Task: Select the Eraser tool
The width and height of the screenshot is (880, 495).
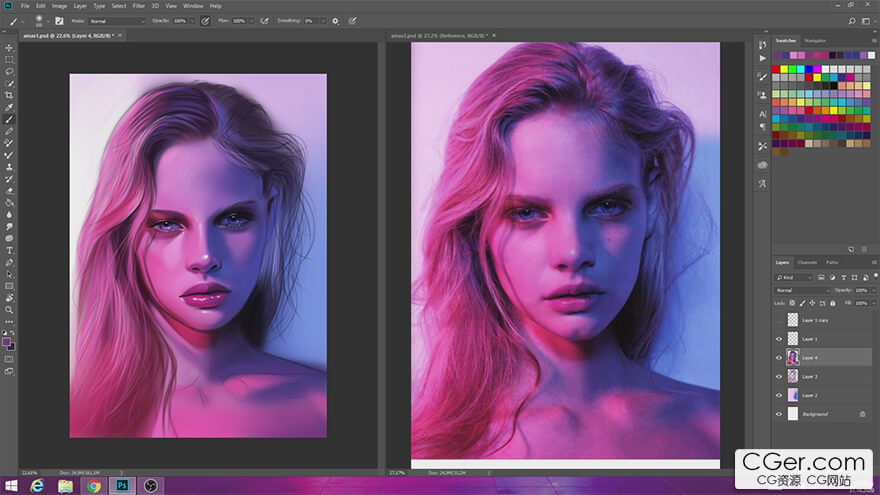Action: click(x=9, y=191)
